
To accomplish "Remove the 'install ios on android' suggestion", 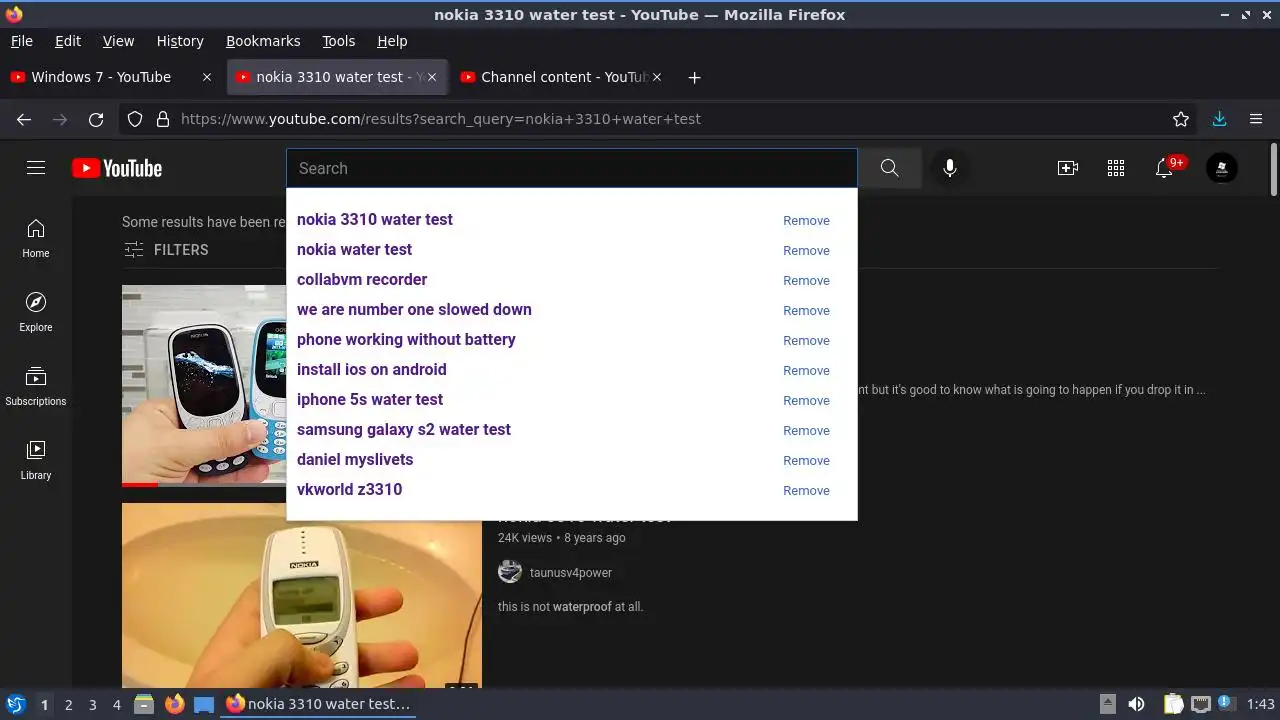I will (806, 370).
